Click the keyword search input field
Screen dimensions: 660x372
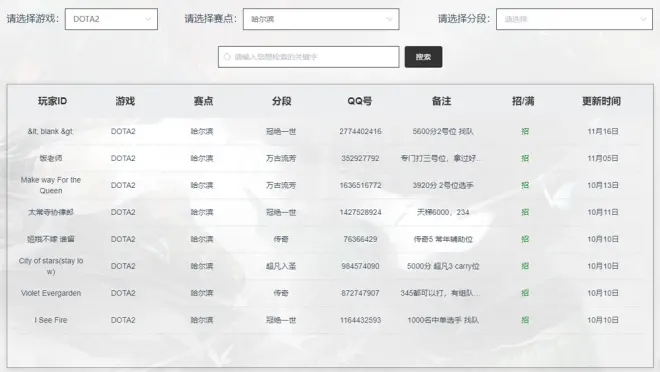coord(309,57)
